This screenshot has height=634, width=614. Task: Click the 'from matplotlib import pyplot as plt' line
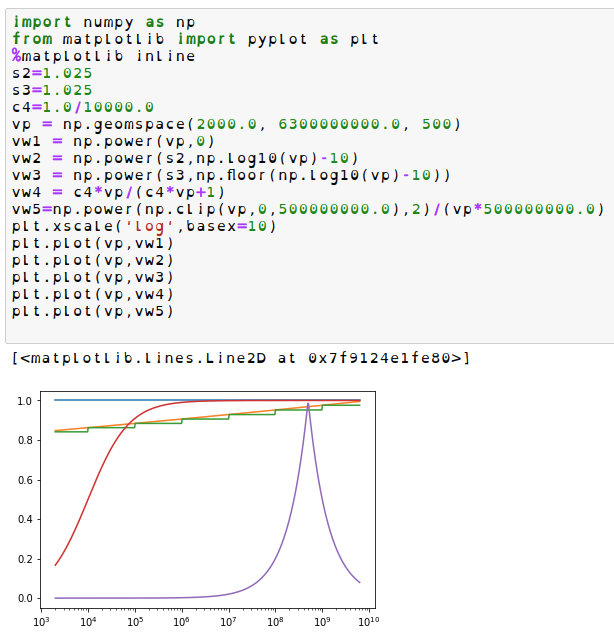(196, 39)
